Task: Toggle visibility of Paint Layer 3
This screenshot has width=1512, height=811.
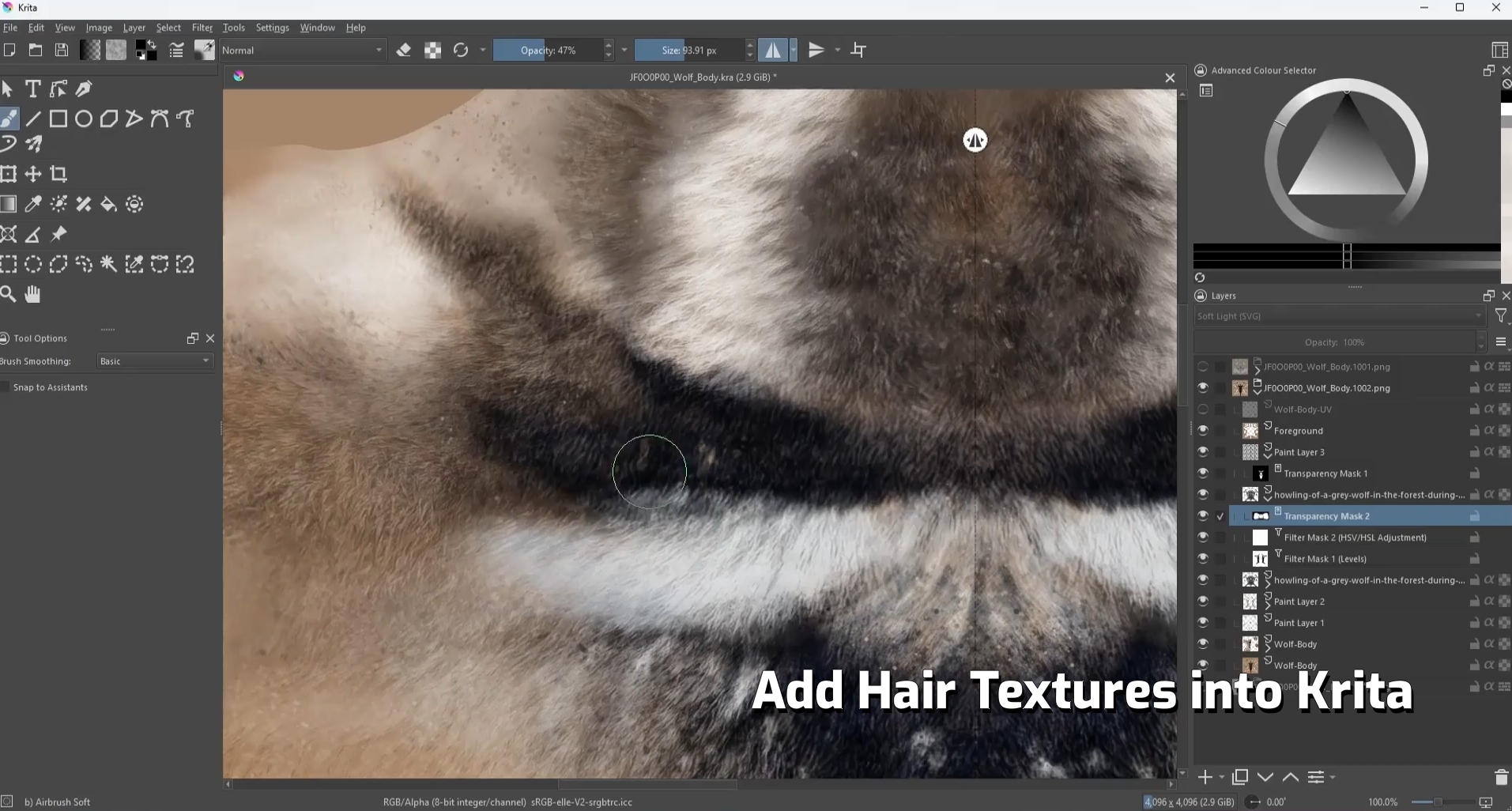Action: pos(1203,452)
